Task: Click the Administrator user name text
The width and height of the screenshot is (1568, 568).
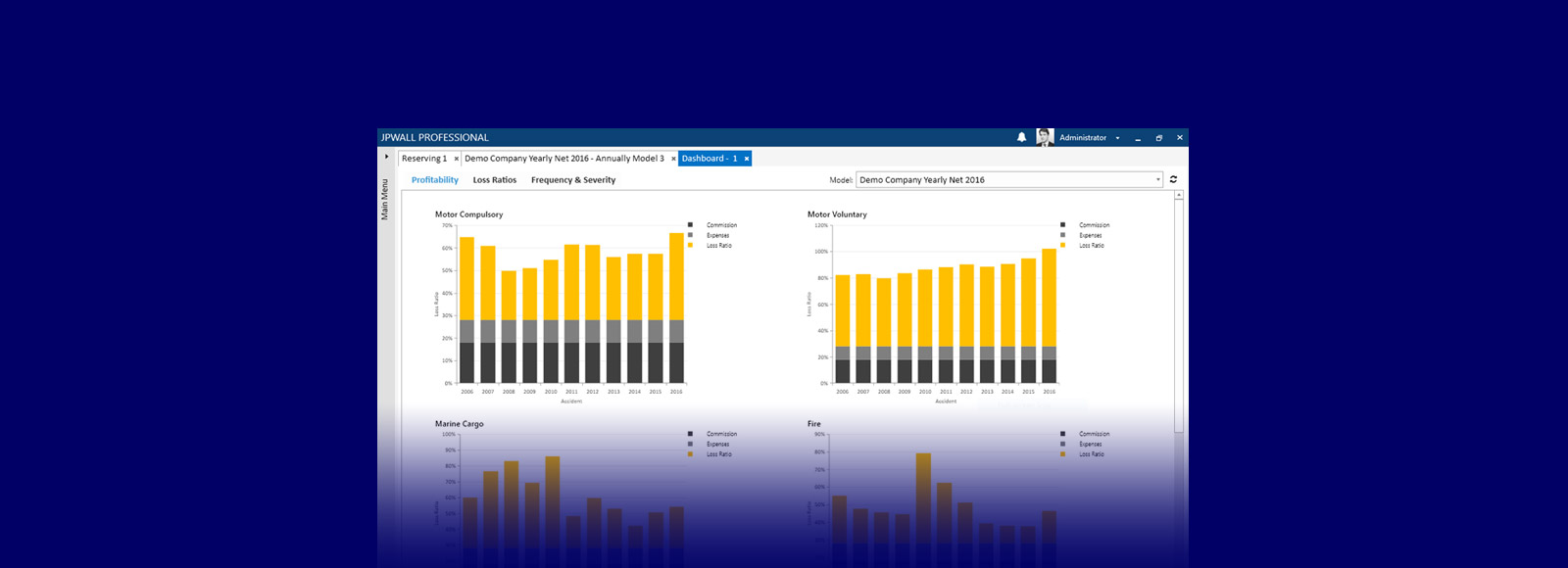Action: pos(1083,138)
